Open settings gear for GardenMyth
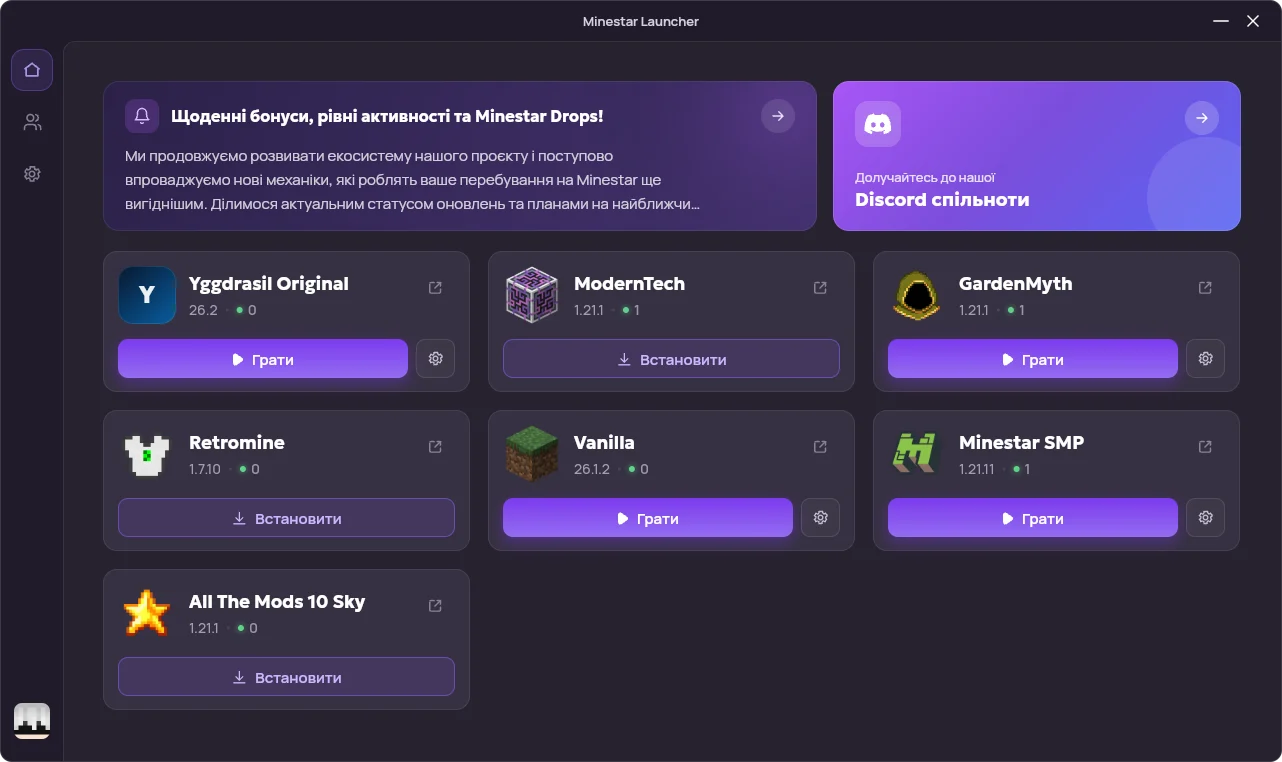 pyautogui.click(x=1205, y=359)
